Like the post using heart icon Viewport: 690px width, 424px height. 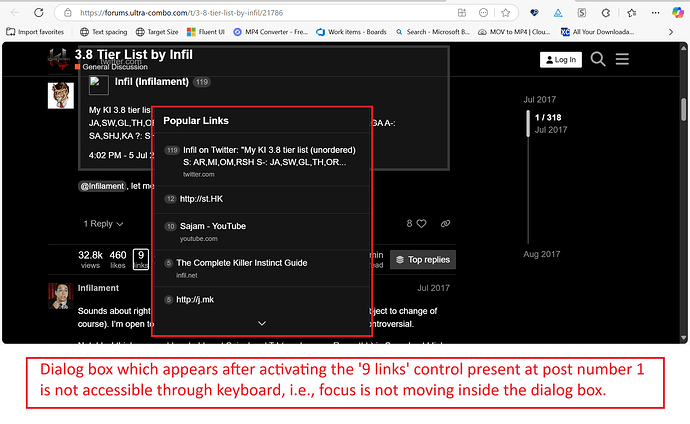click(421, 223)
